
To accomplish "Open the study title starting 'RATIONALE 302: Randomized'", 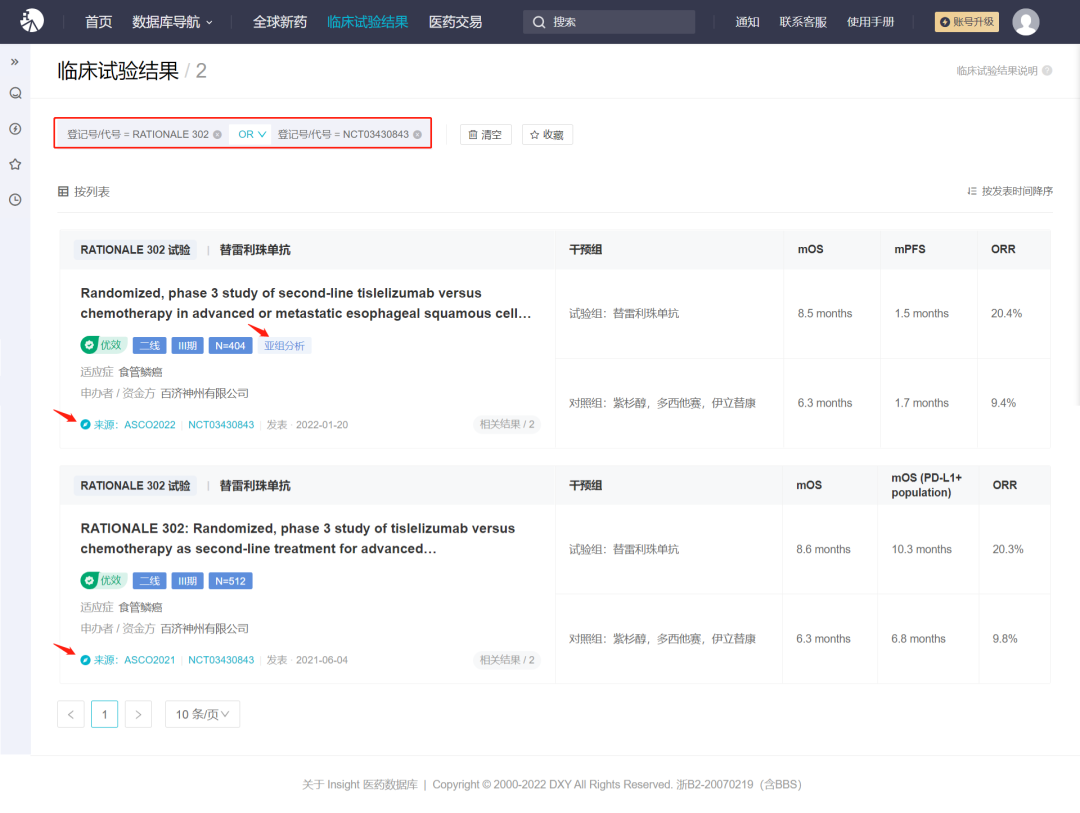I will point(298,539).
